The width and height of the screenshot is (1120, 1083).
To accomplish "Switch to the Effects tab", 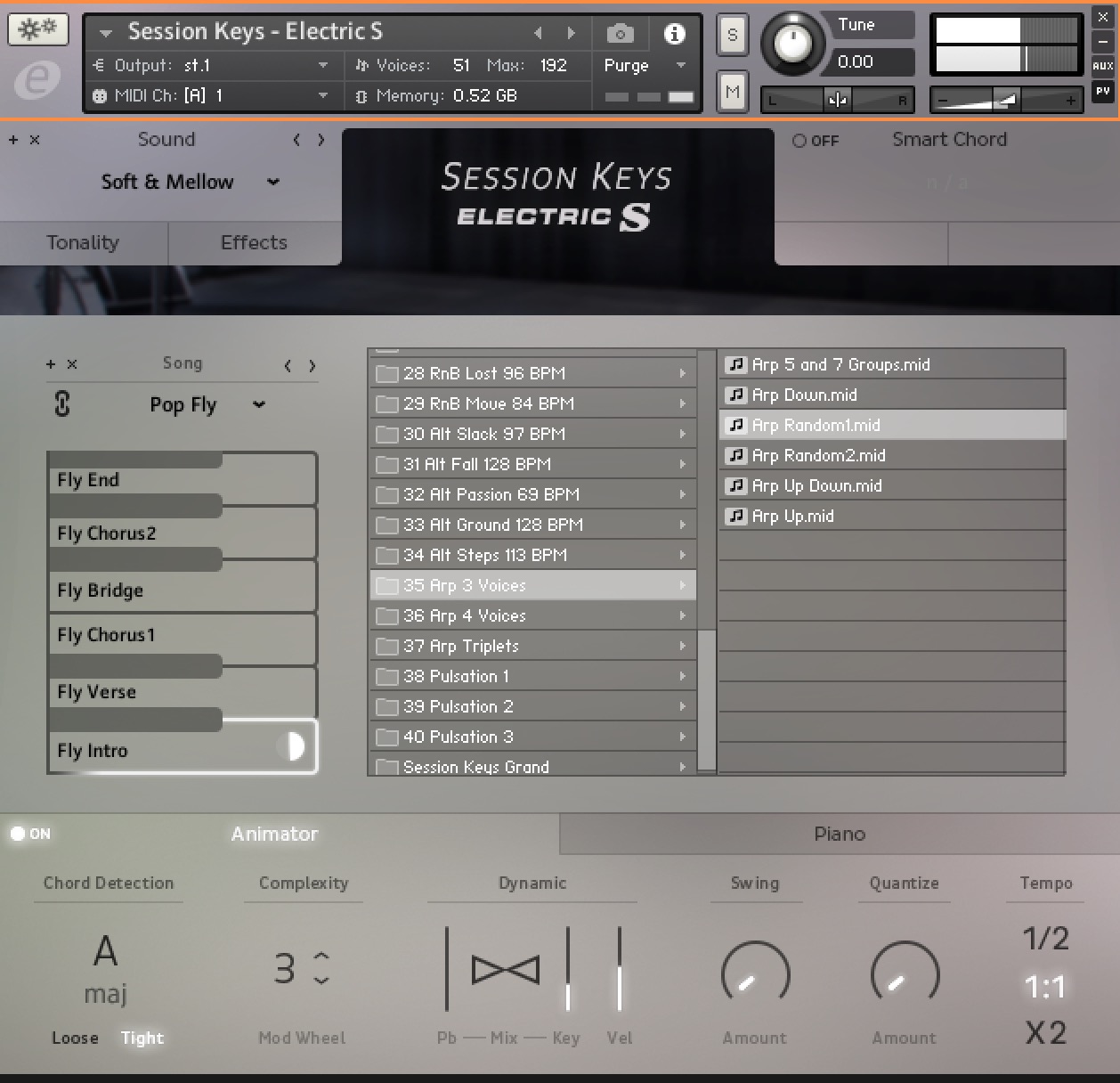I will (254, 242).
